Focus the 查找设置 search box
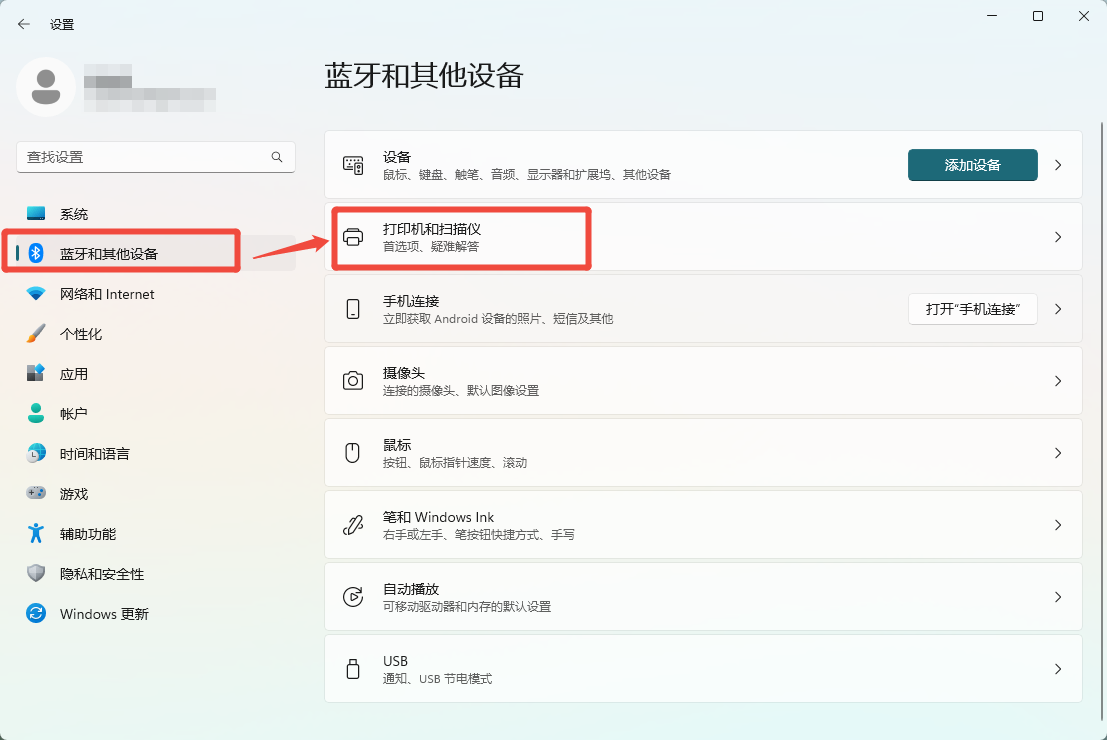This screenshot has height=740, width=1107. point(145,157)
